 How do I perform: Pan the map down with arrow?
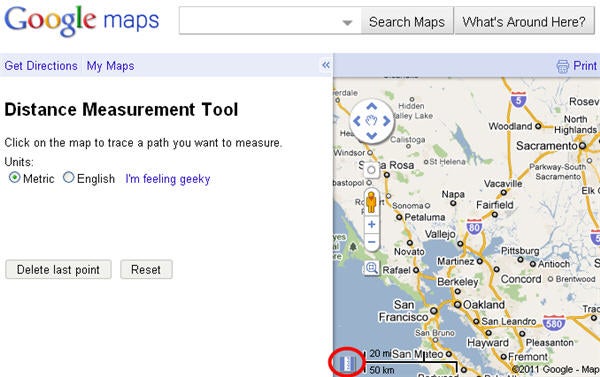[x=372, y=135]
